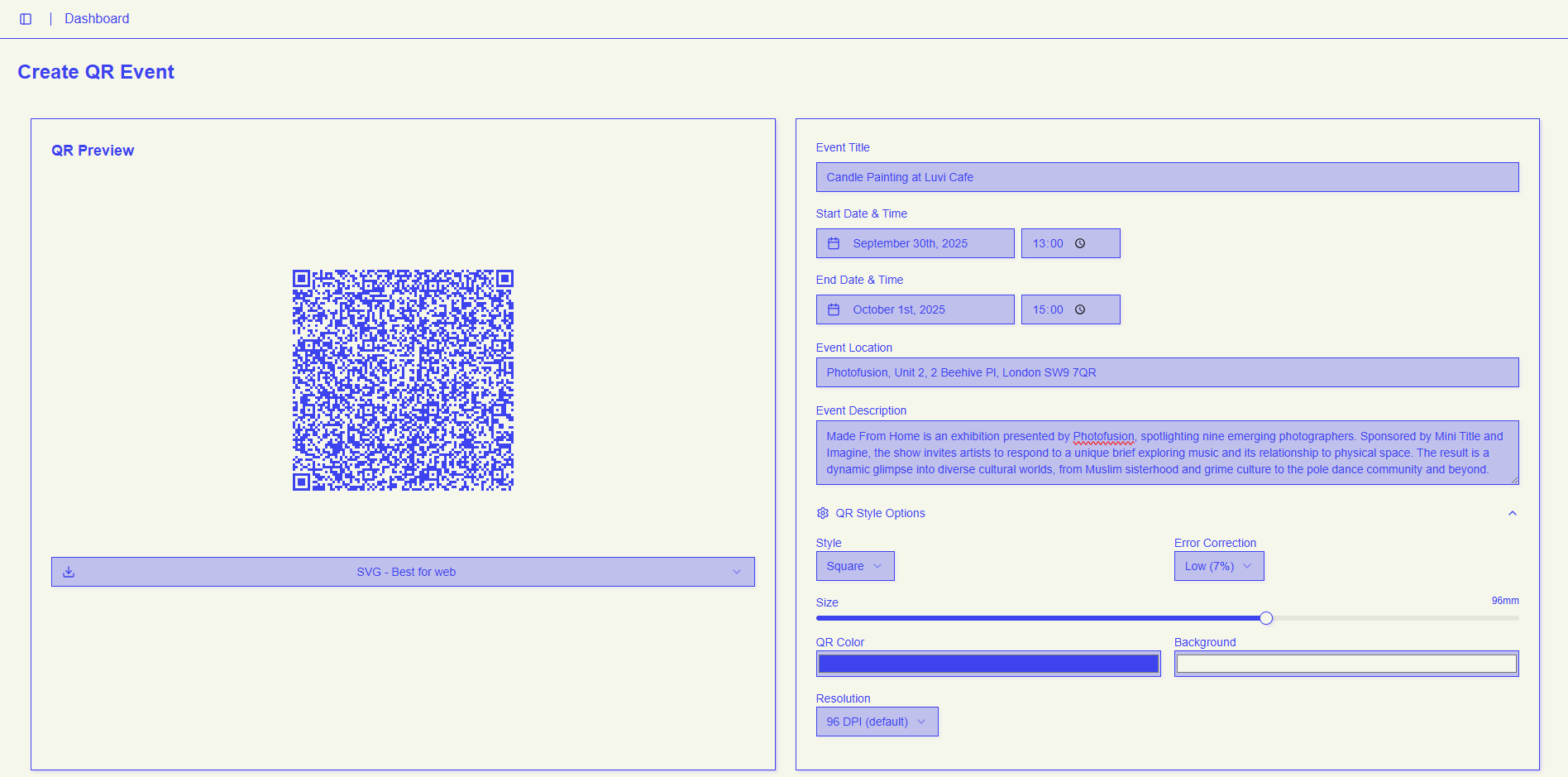Edit the Event Location field
The height and width of the screenshot is (777, 1568).
[1167, 372]
